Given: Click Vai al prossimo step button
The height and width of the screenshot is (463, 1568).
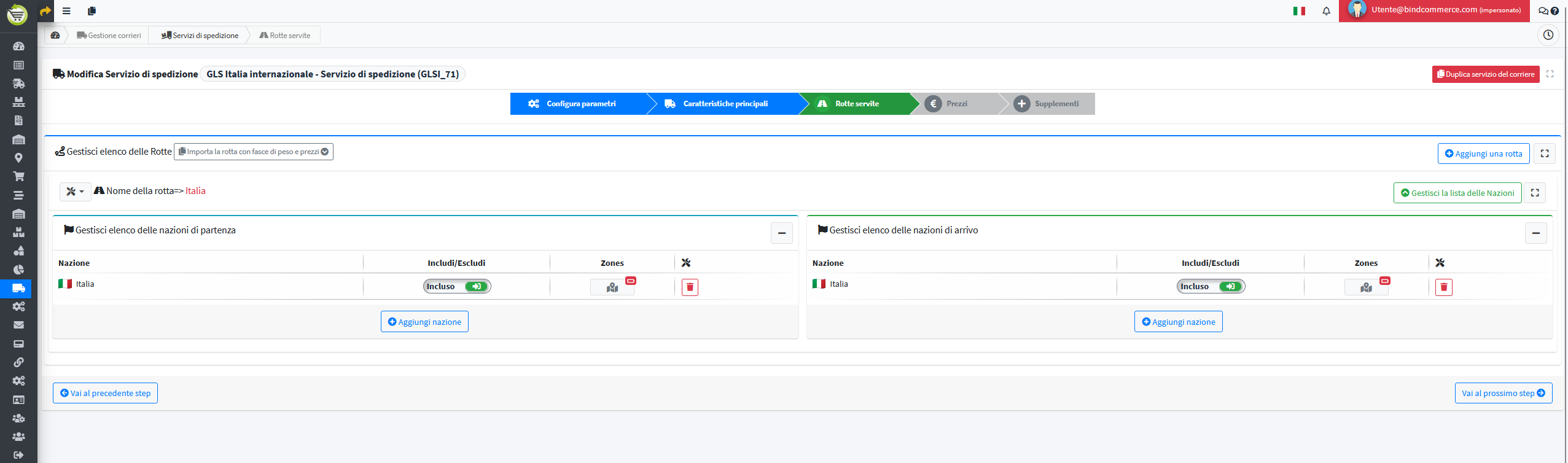Looking at the screenshot, I should point(1503,393).
